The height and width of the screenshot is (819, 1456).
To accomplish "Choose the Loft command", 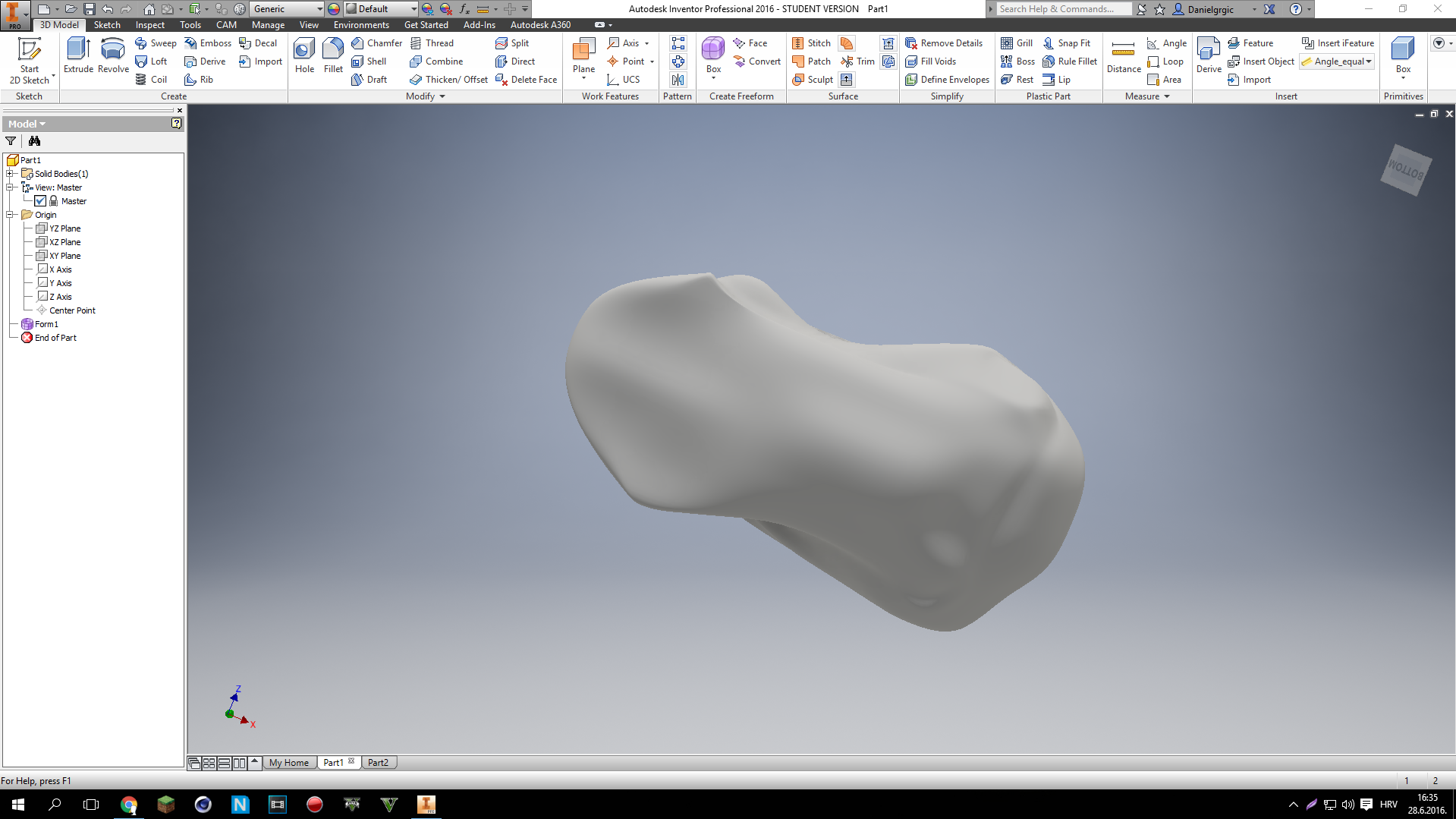I will pyautogui.click(x=151, y=61).
